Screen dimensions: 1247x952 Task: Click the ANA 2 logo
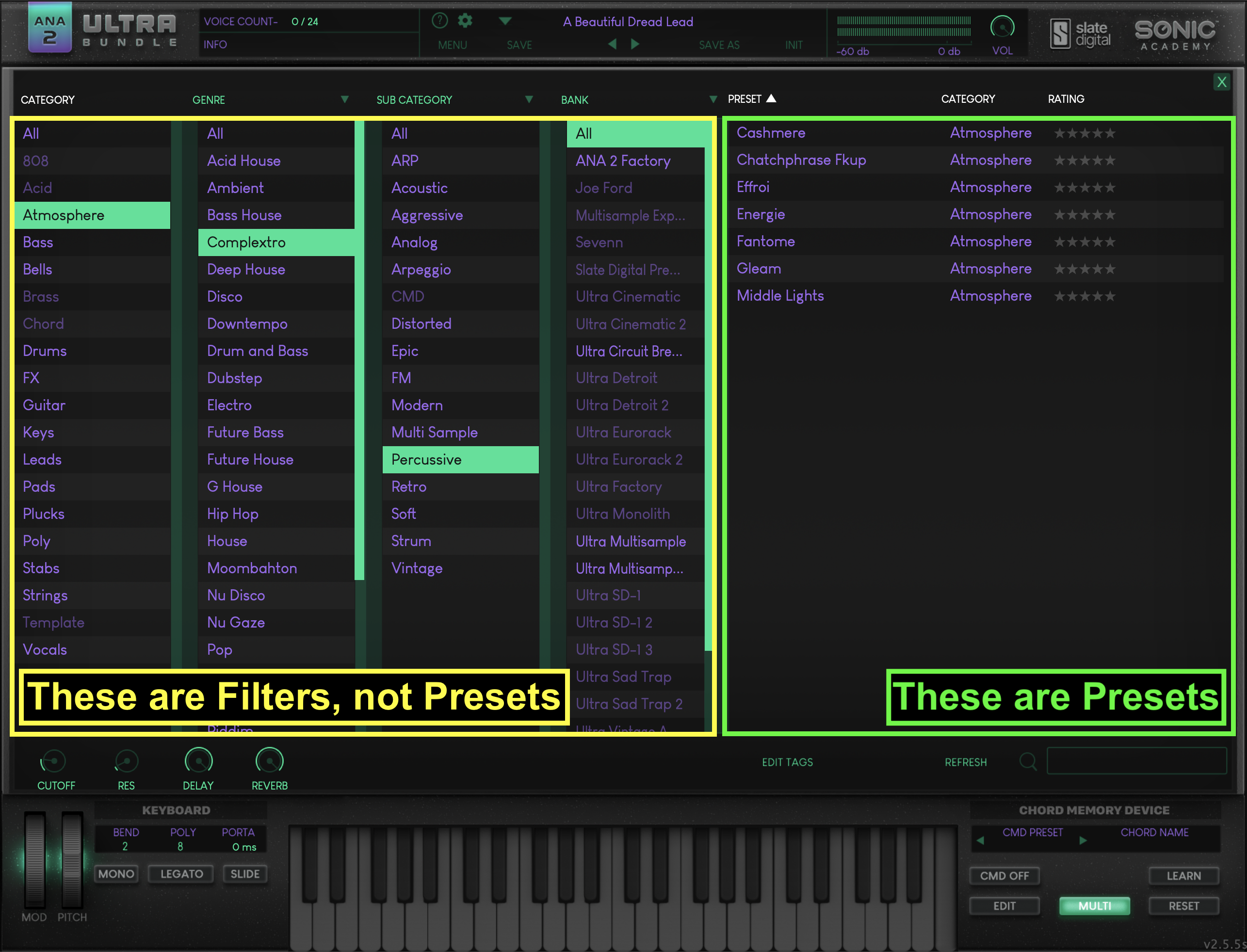[50, 28]
